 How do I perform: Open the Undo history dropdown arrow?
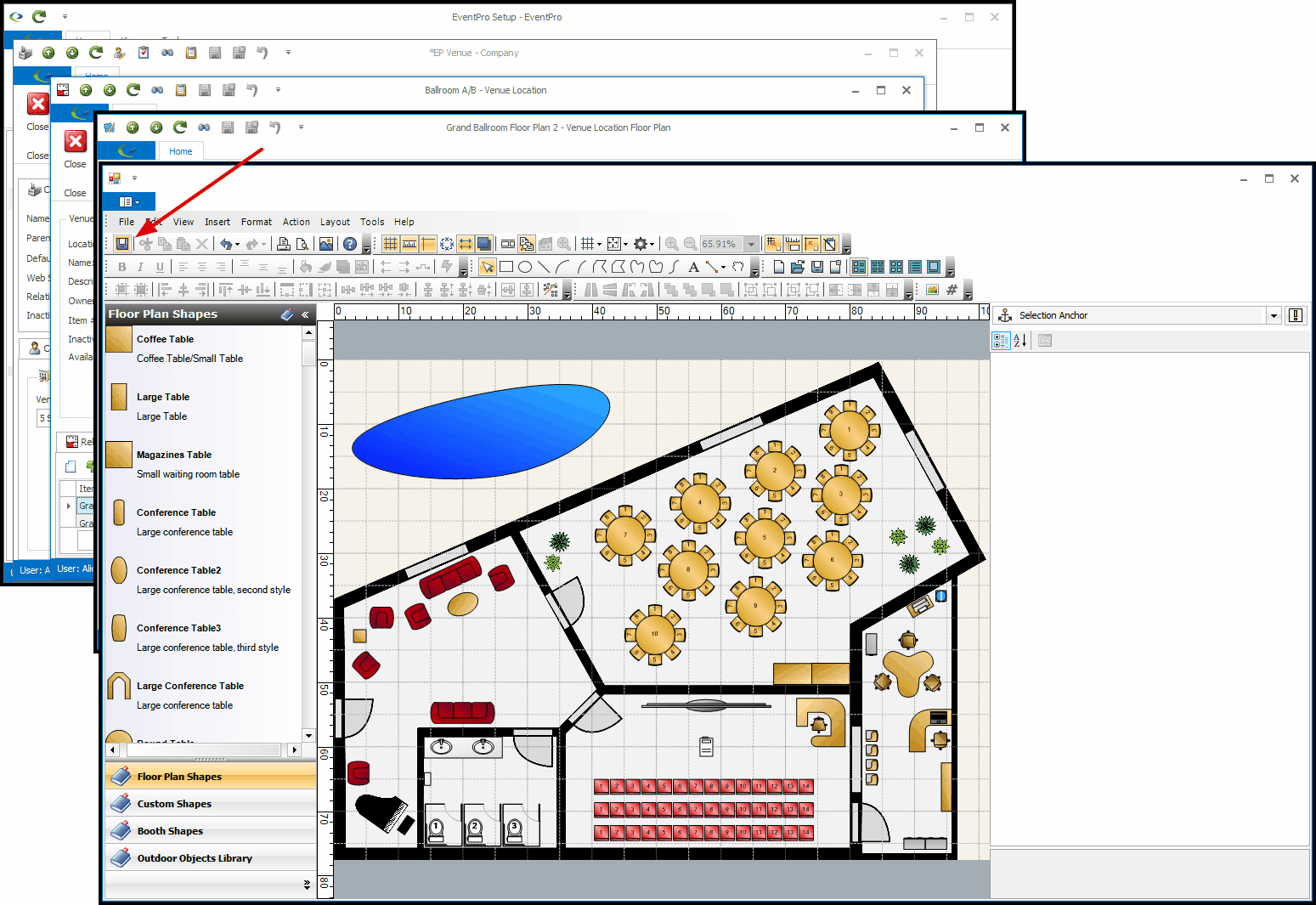coord(237,245)
